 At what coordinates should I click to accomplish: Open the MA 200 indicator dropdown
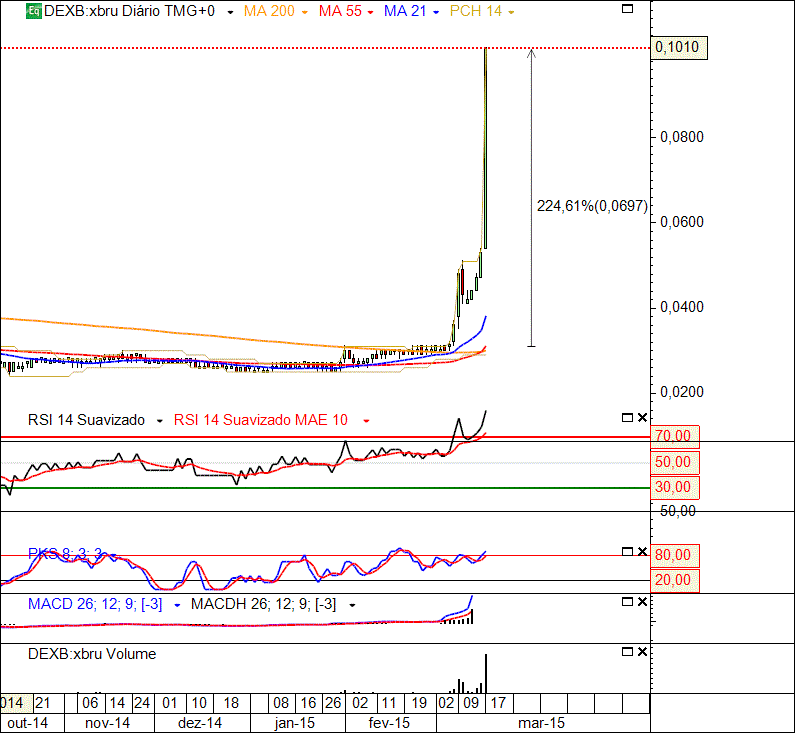tap(305, 12)
